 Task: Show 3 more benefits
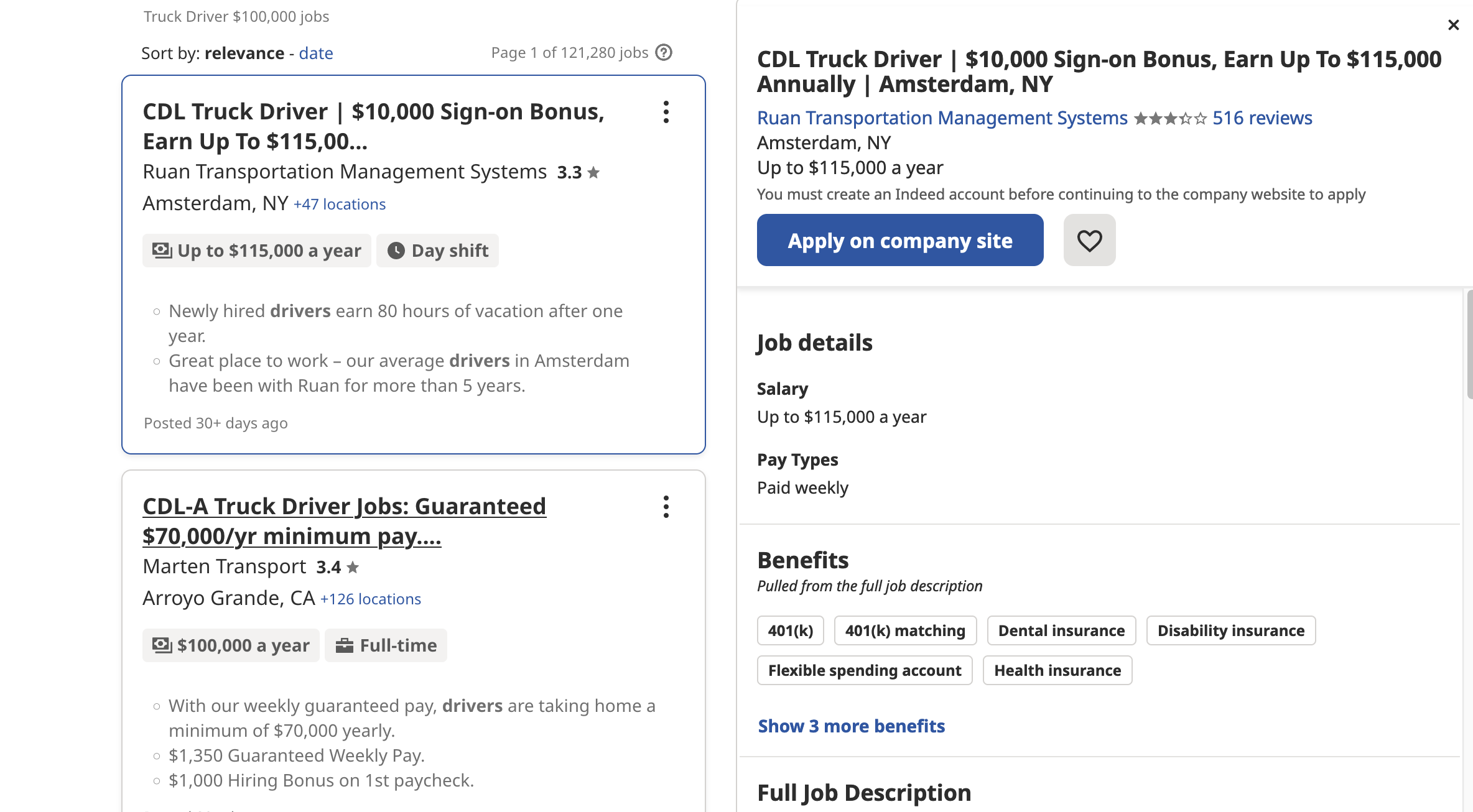(x=852, y=726)
